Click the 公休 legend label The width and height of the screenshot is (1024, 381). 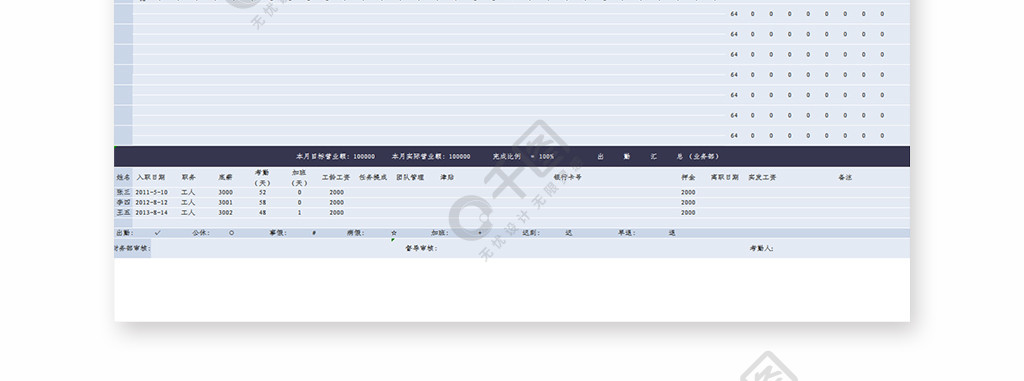click(x=201, y=233)
